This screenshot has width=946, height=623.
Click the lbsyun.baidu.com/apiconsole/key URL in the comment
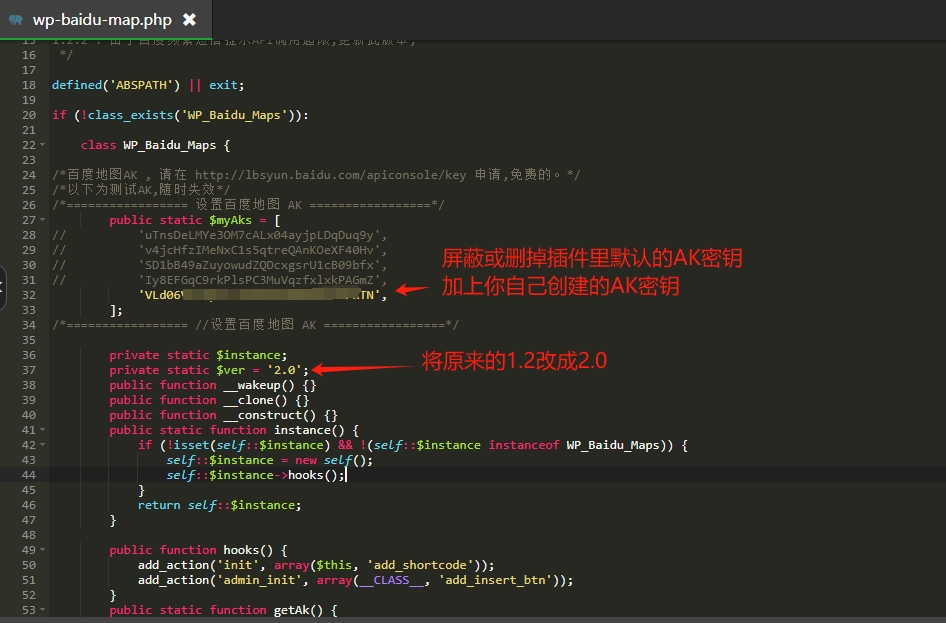click(331, 175)
